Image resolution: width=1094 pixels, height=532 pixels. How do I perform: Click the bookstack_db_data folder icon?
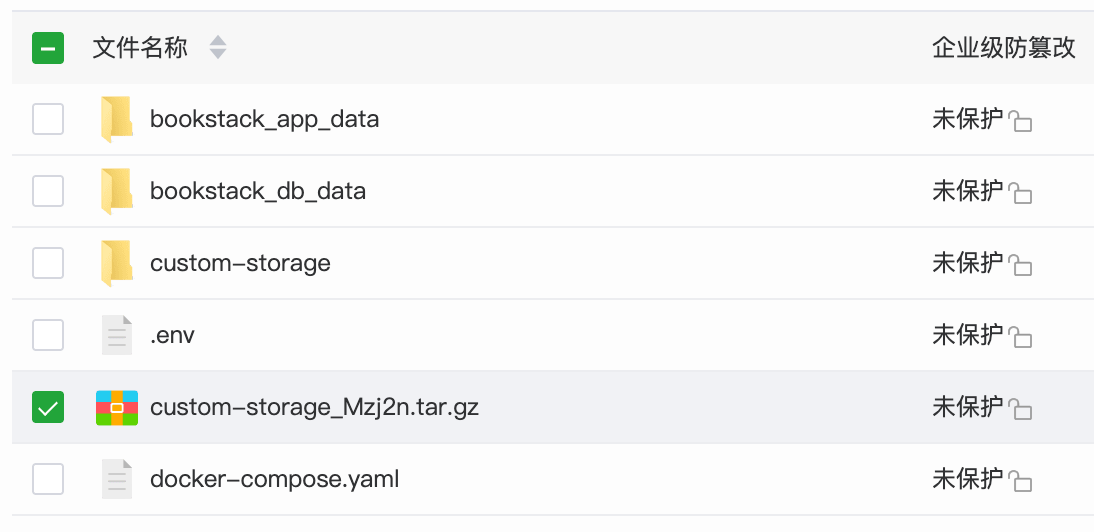[x=116, y=192]
